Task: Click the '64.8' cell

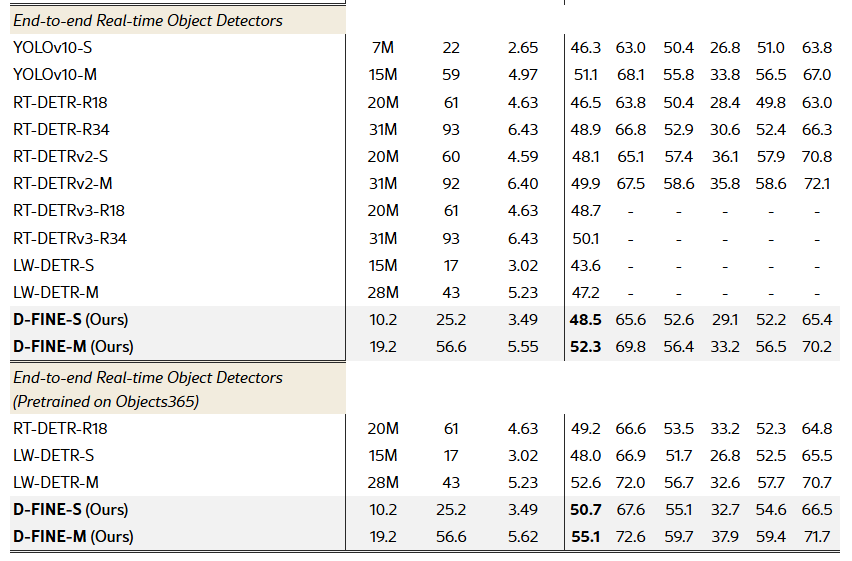Action: (x=817, y=429)
